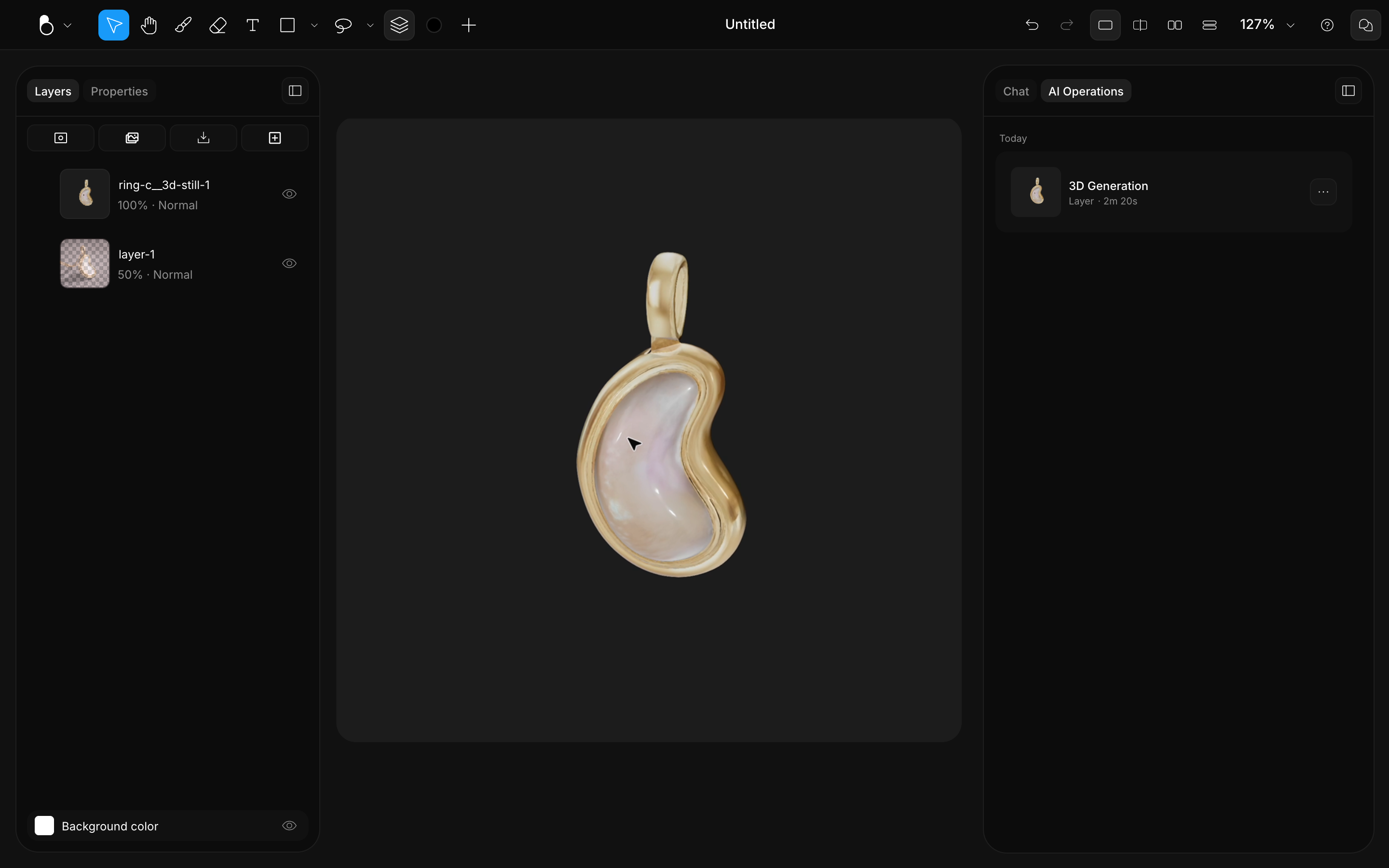Click the add image icon in Layers panel
The image size is (1389, 868).
132,138
